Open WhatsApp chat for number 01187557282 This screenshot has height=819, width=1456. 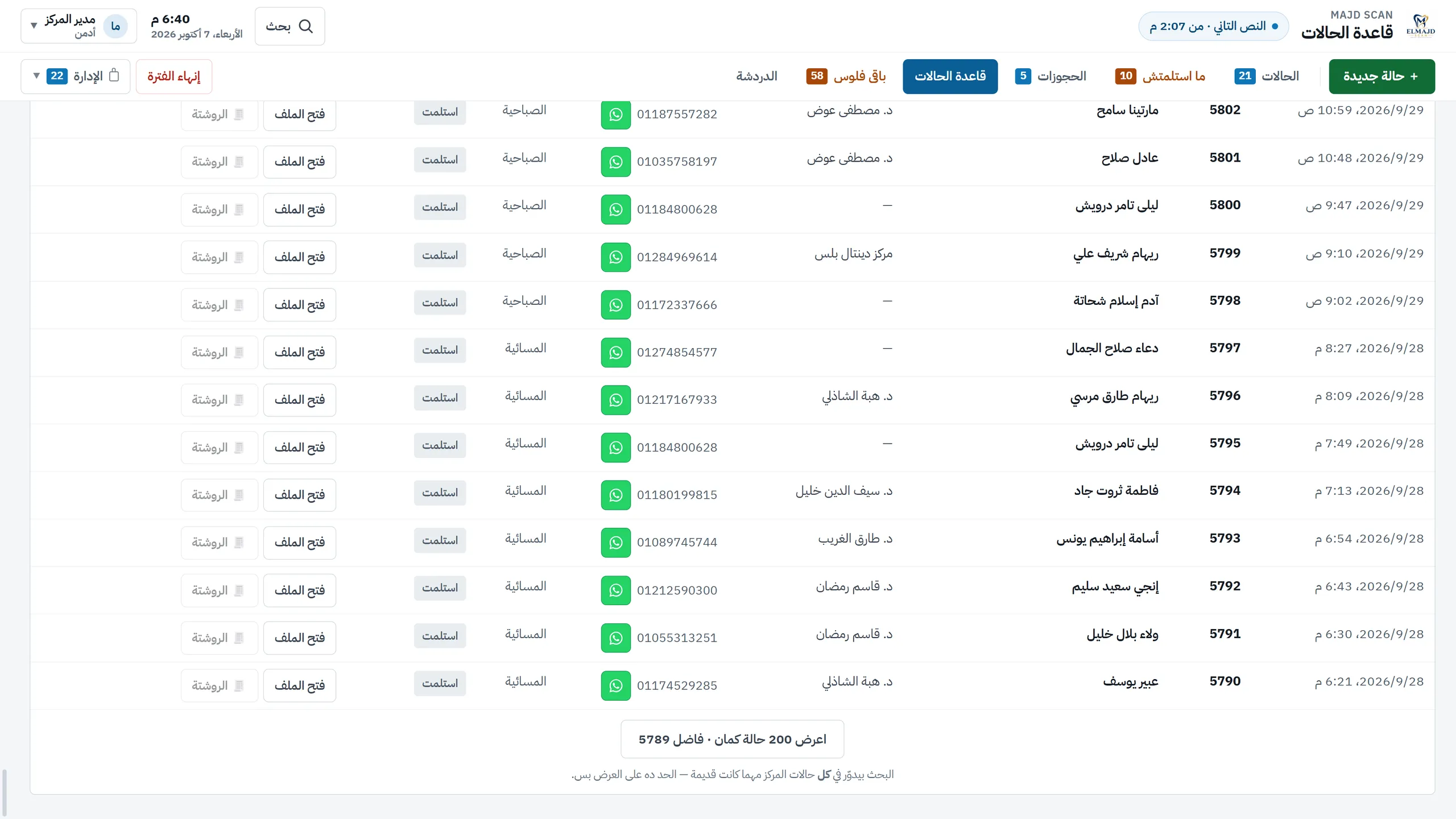pyautogui.click(x=615, y=114)
